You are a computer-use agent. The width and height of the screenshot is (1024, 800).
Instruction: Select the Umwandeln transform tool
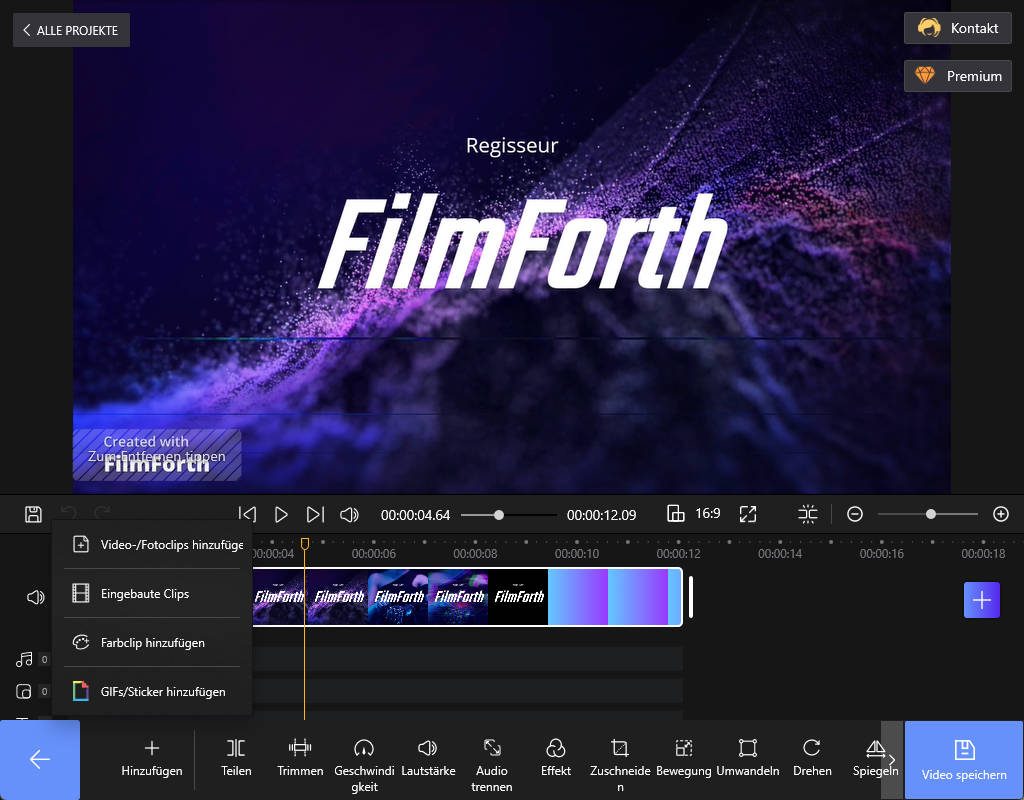pyautogui.click(x=748, y=758)
